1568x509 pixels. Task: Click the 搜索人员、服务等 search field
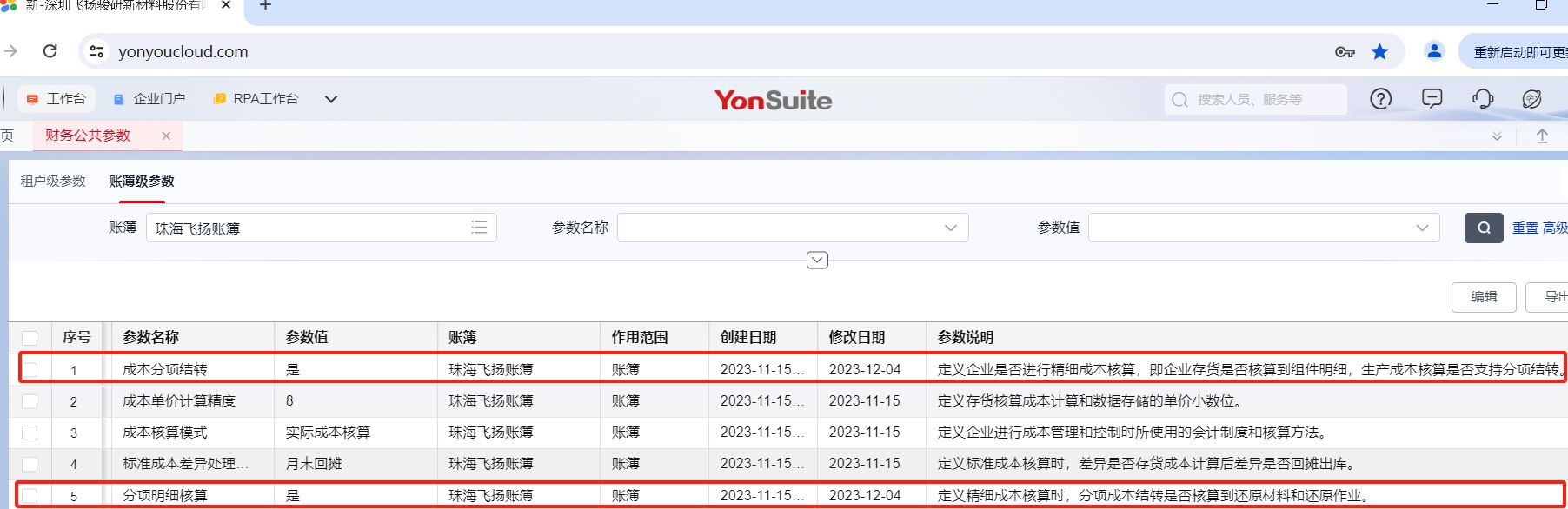point(1256,99)
